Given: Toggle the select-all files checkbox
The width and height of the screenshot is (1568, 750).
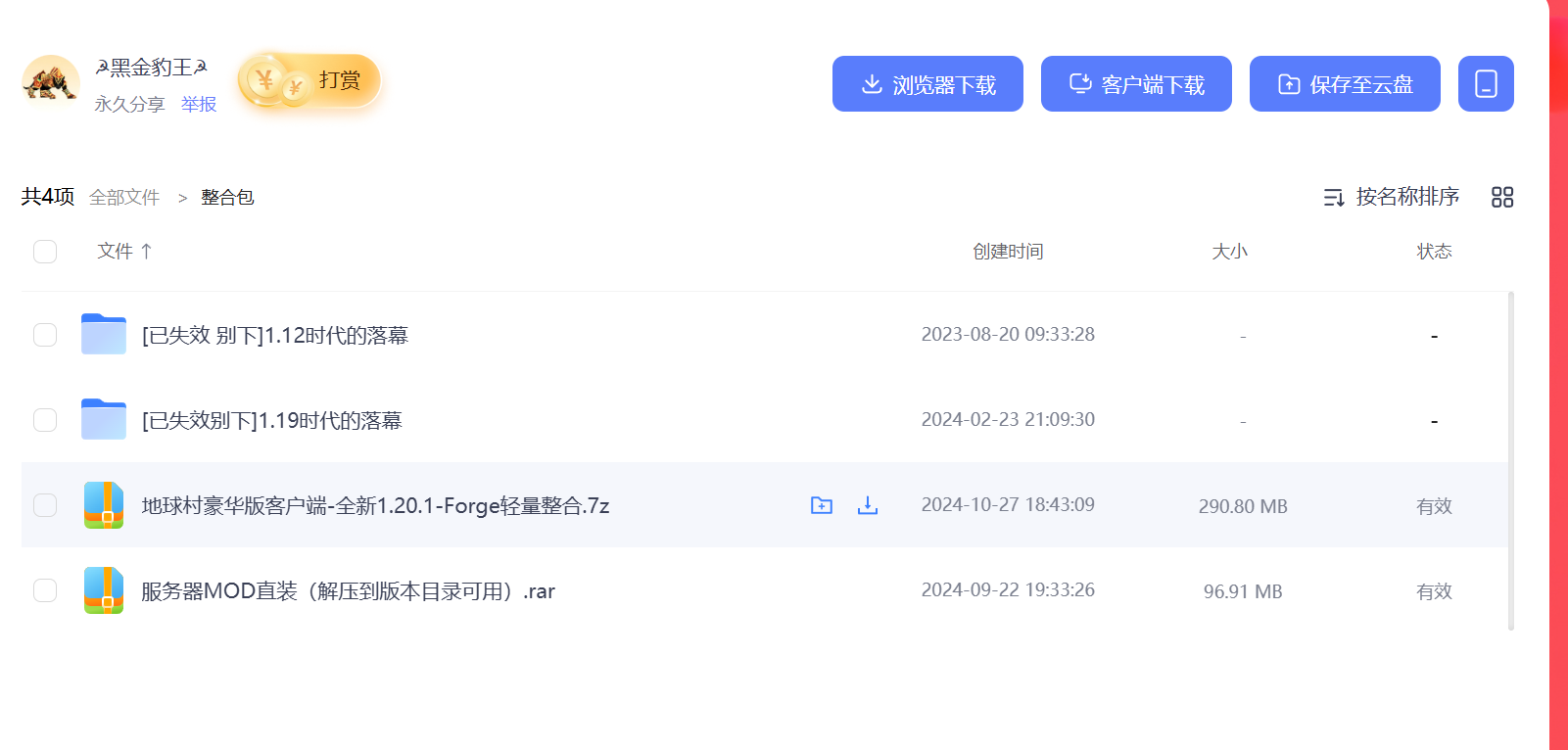Looking at the screenshot, I should [45, 252].
